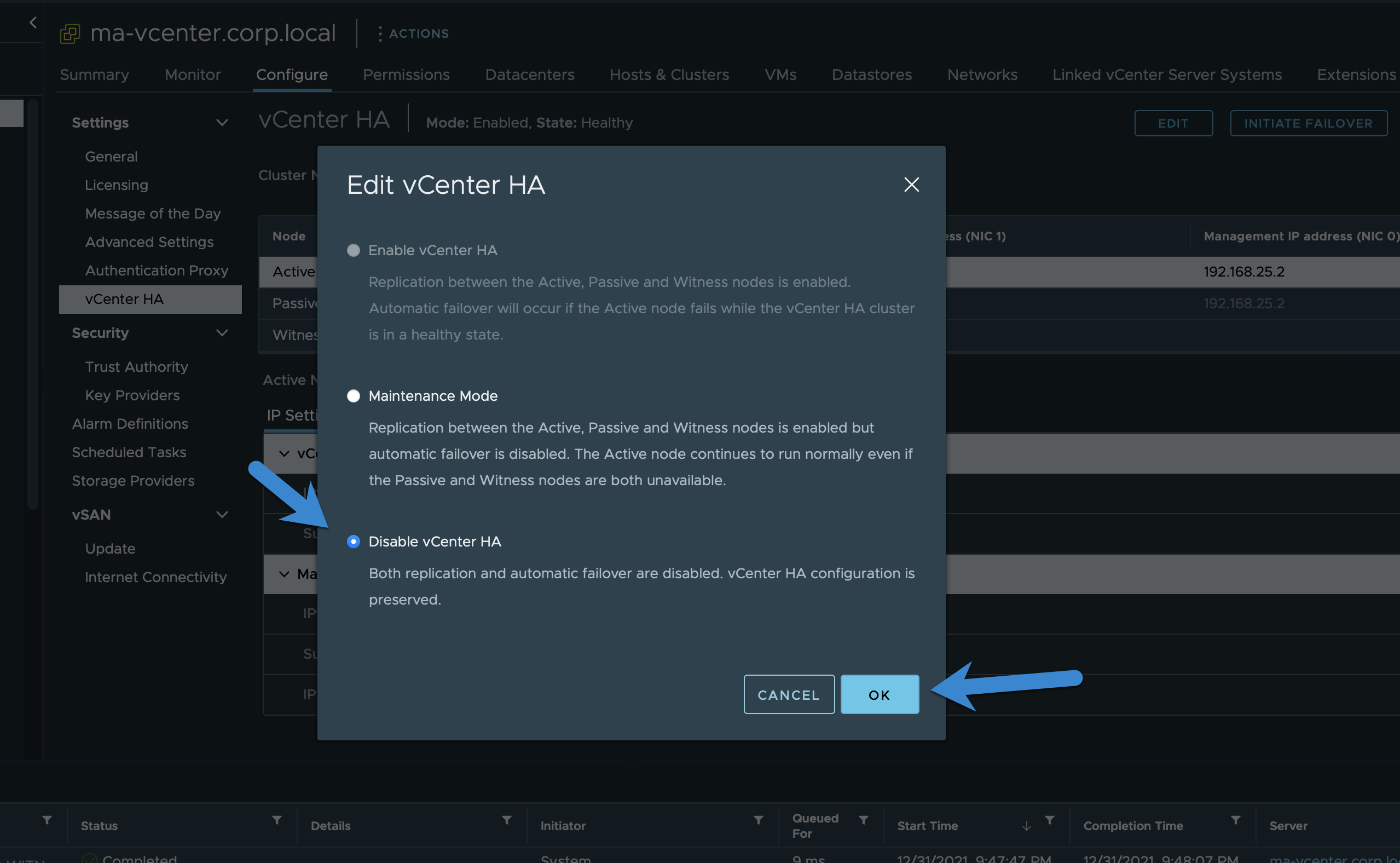The image size is (1400, 863).
Task: Collapse the Ma… IP settings row chevron
Action: click(284, 574)
